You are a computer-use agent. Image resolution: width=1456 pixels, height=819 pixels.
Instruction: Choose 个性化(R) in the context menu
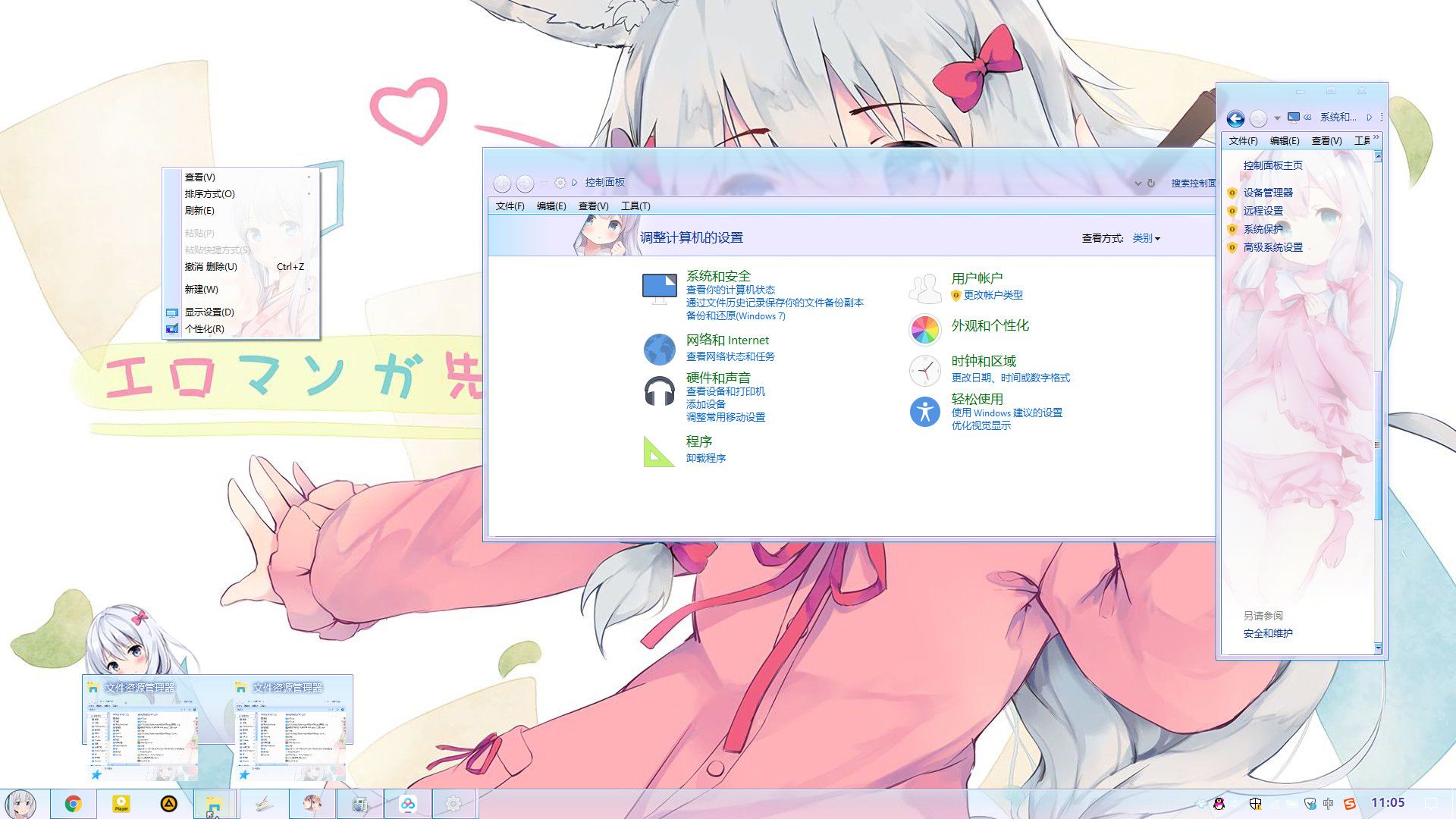tap(205, 329)
